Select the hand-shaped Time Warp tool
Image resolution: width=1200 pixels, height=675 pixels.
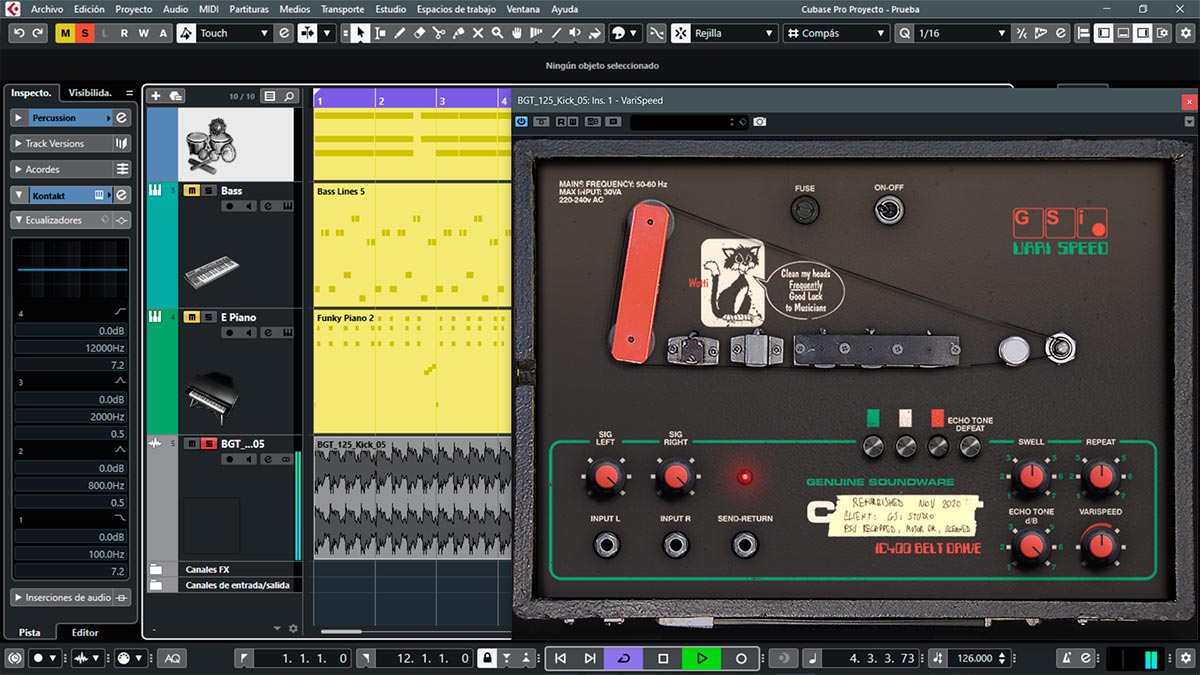517,33
